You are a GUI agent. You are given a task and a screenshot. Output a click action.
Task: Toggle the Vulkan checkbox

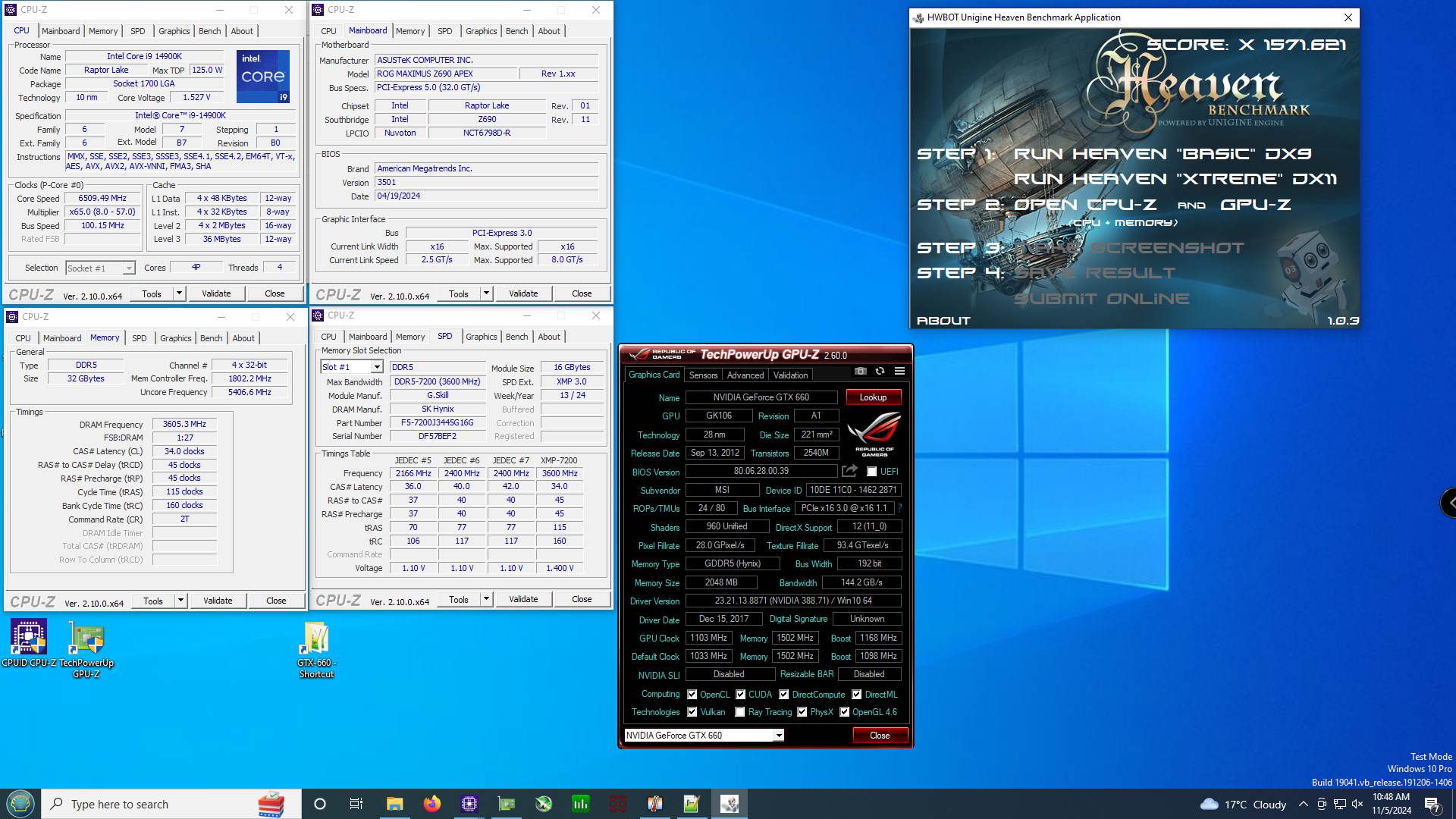pos(692,711)
